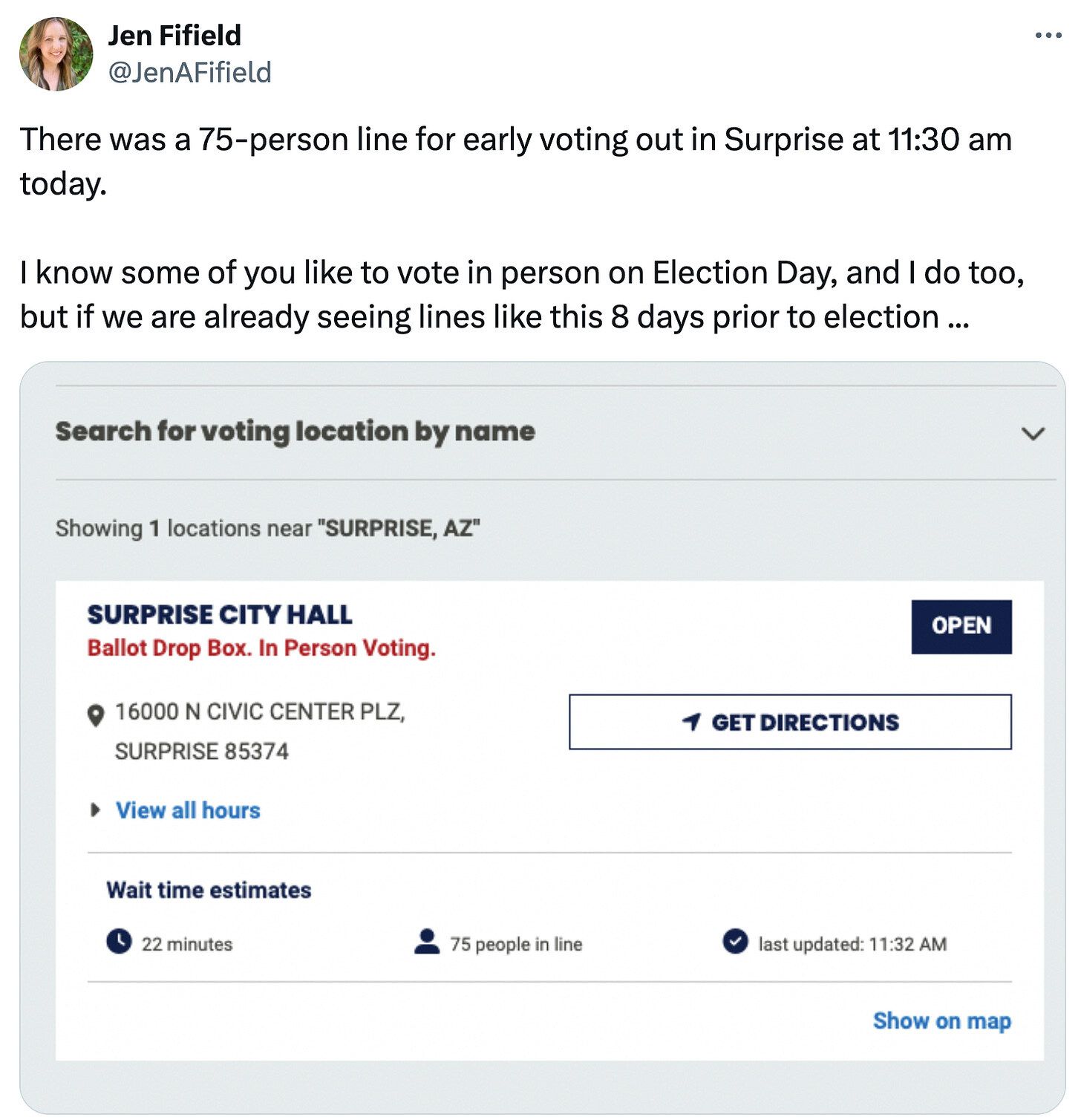Click the Show on map link
This screenshot has height=1120, width=1081.
(x=941, y=1020)
